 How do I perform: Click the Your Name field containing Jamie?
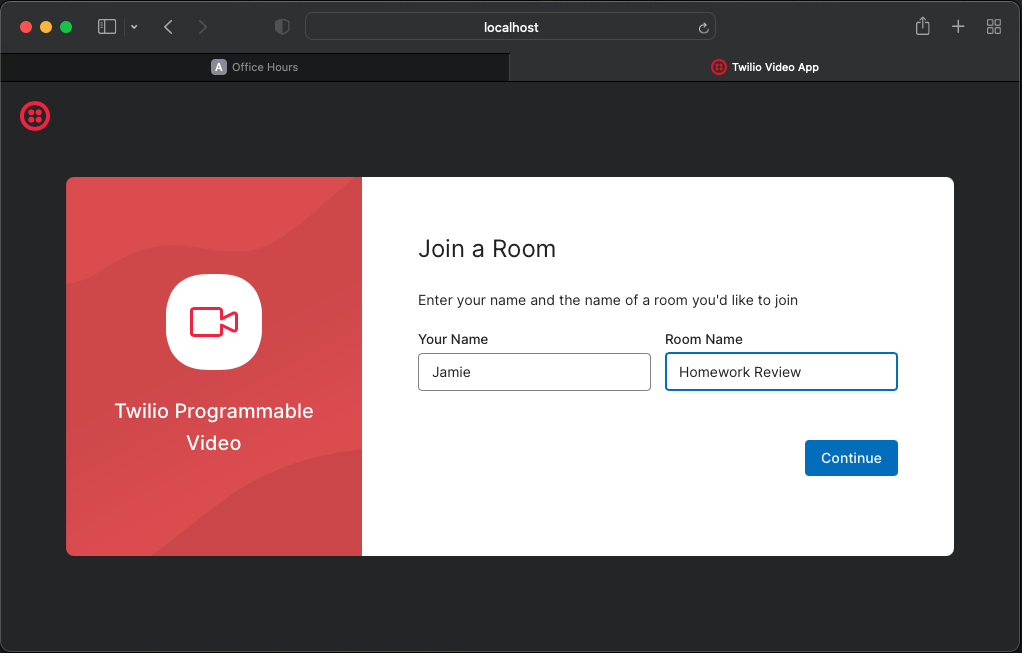click(x=534, y=372)
